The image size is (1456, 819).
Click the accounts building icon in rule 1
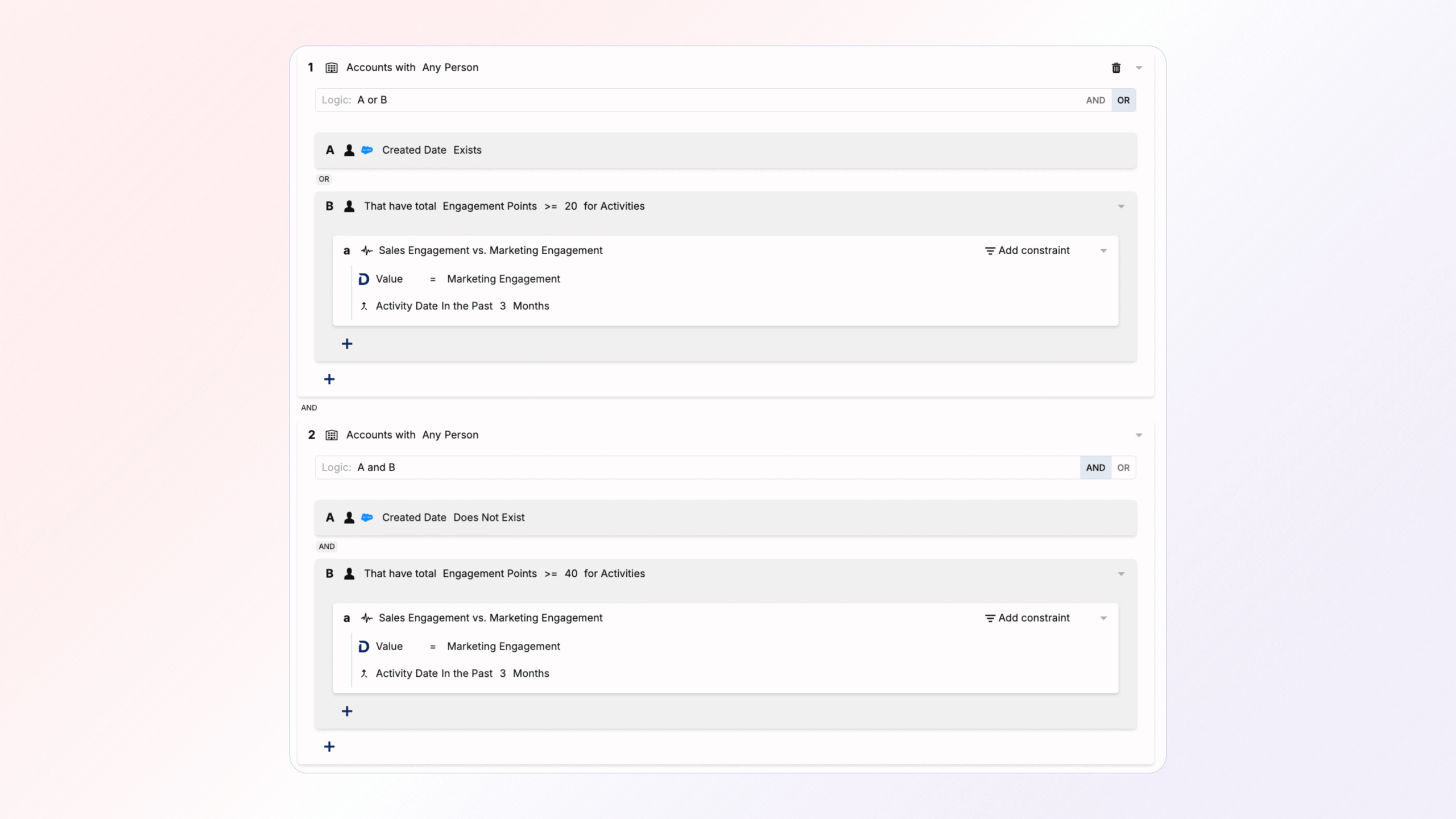332,68
